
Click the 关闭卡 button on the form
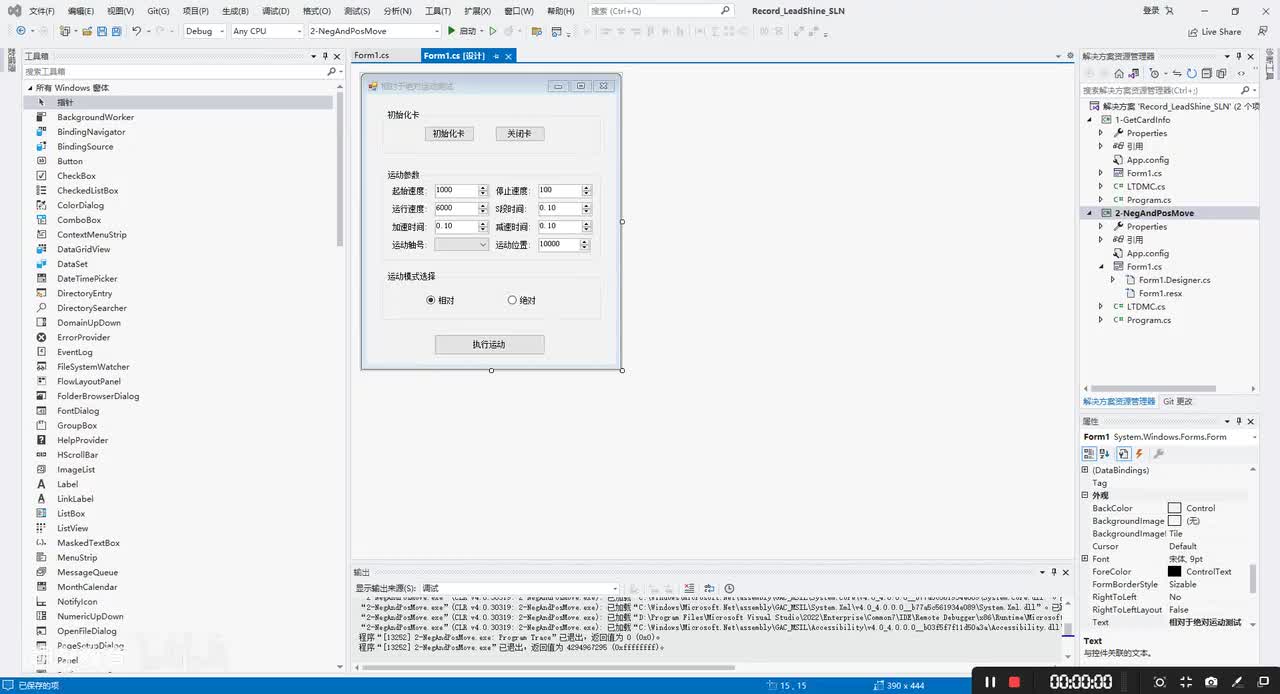tap(520, 134)
